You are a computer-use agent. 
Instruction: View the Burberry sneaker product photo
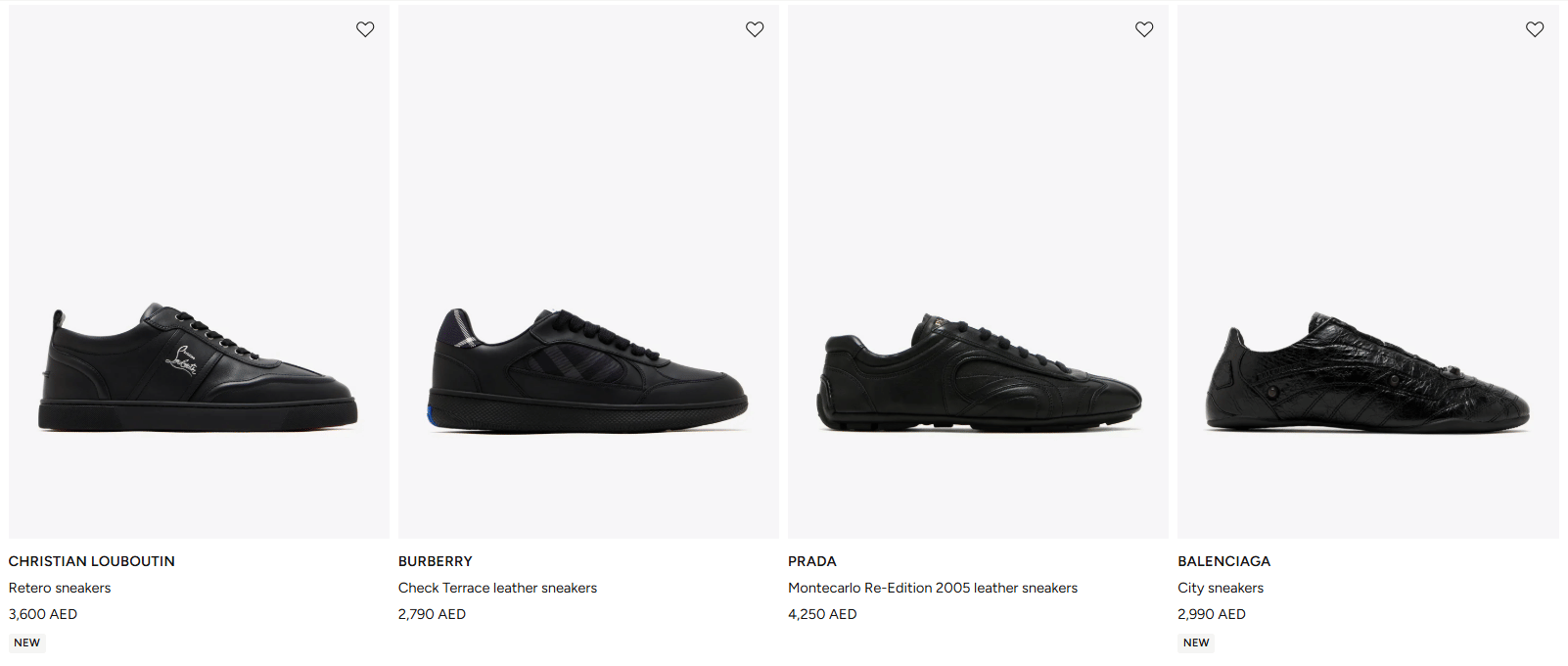click(588, 370)
